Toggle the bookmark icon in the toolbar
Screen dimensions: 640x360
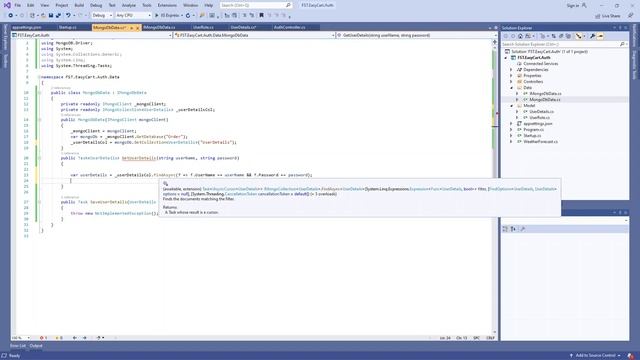(x=262, y=16)
